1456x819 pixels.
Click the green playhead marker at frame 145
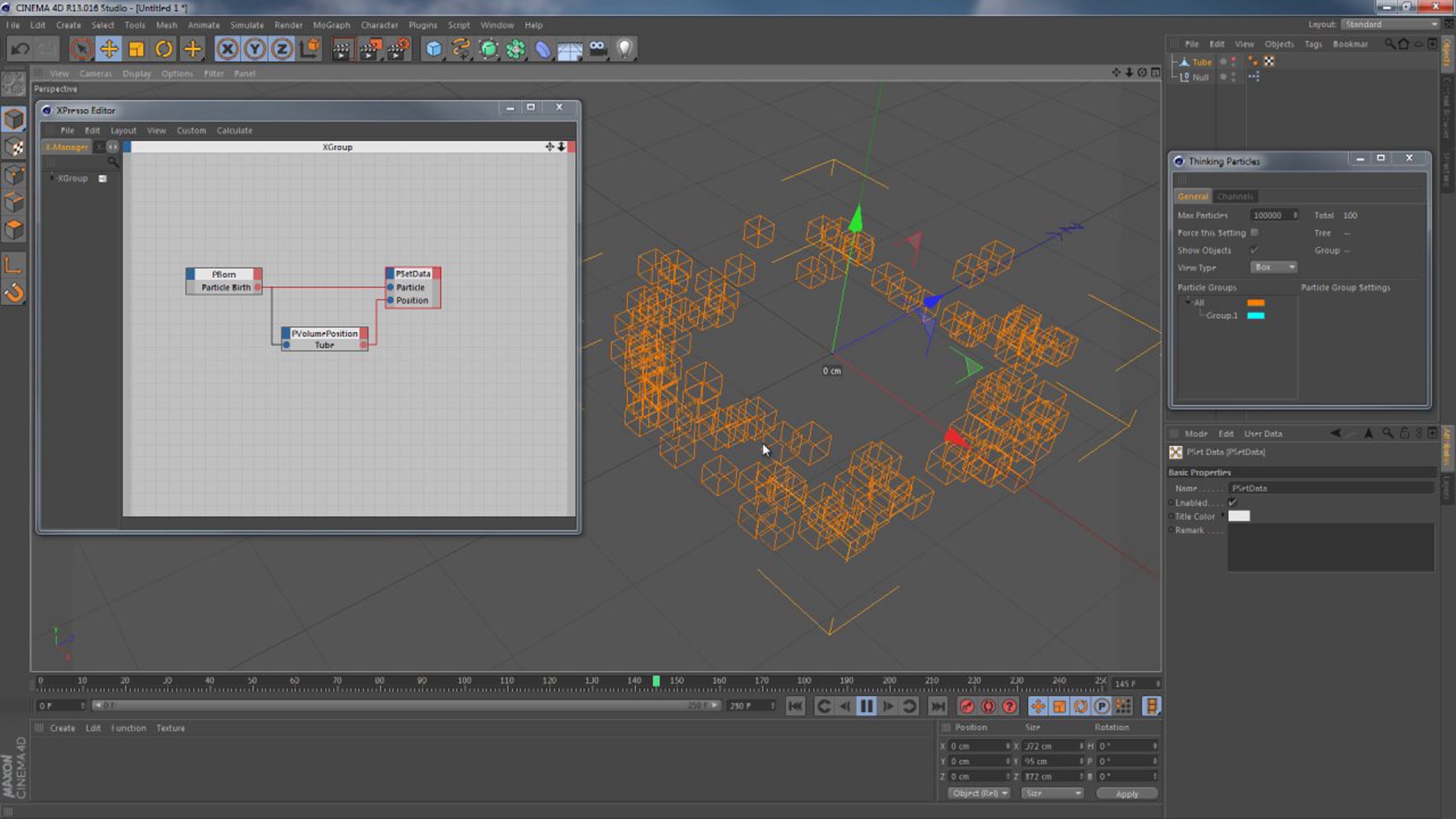click(656, 681)
